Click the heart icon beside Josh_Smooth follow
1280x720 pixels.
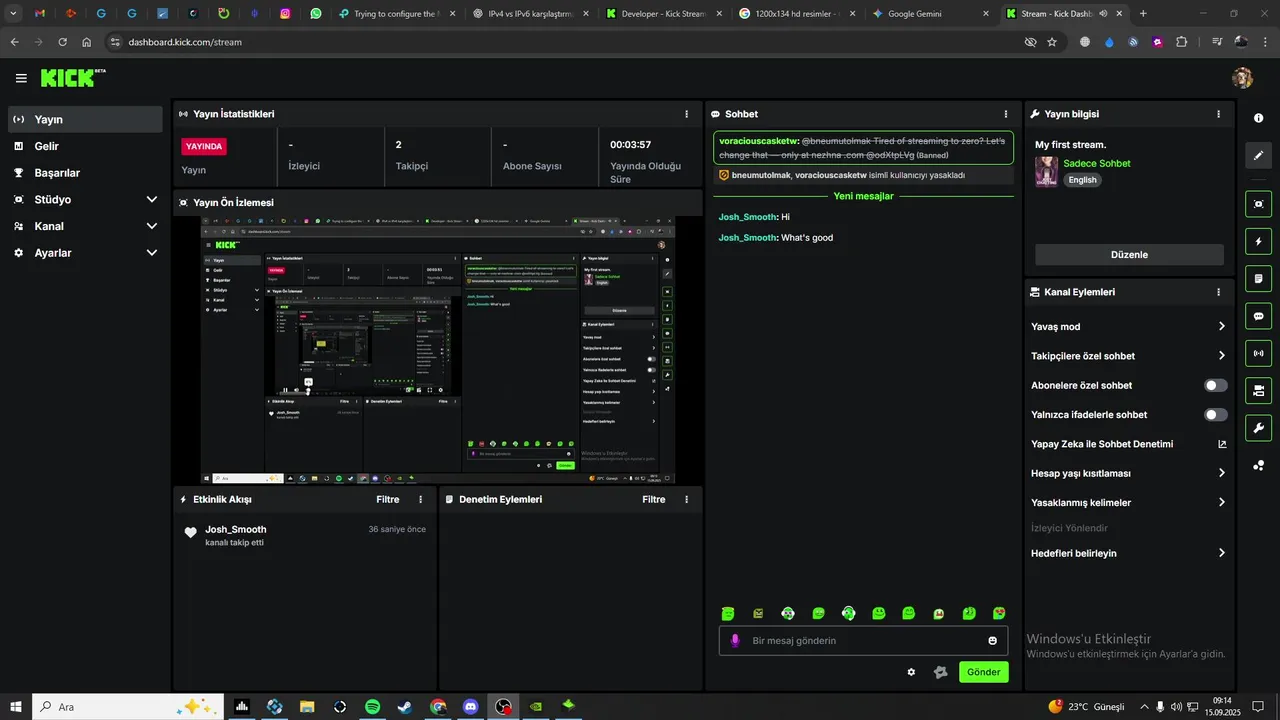click(x=191, y=533)
